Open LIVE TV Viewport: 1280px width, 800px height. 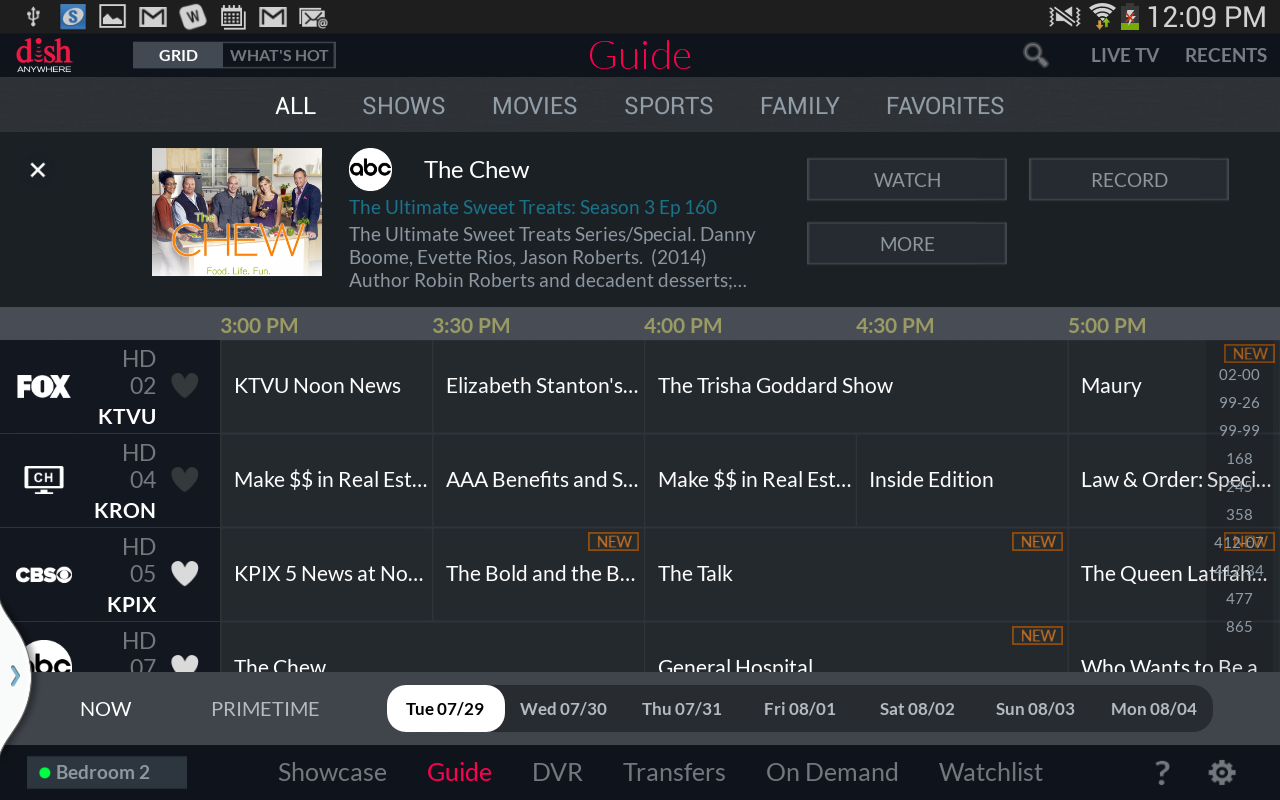pyautogui.click(x=1125, y=56)
